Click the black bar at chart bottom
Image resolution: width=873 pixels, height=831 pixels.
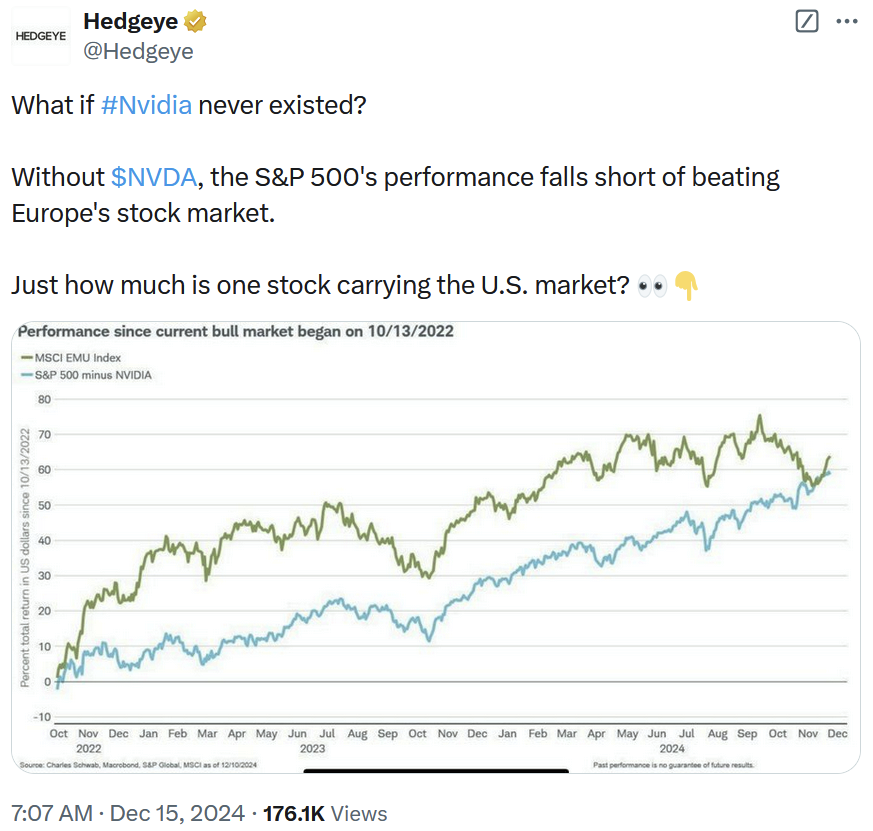pos(436,771)
